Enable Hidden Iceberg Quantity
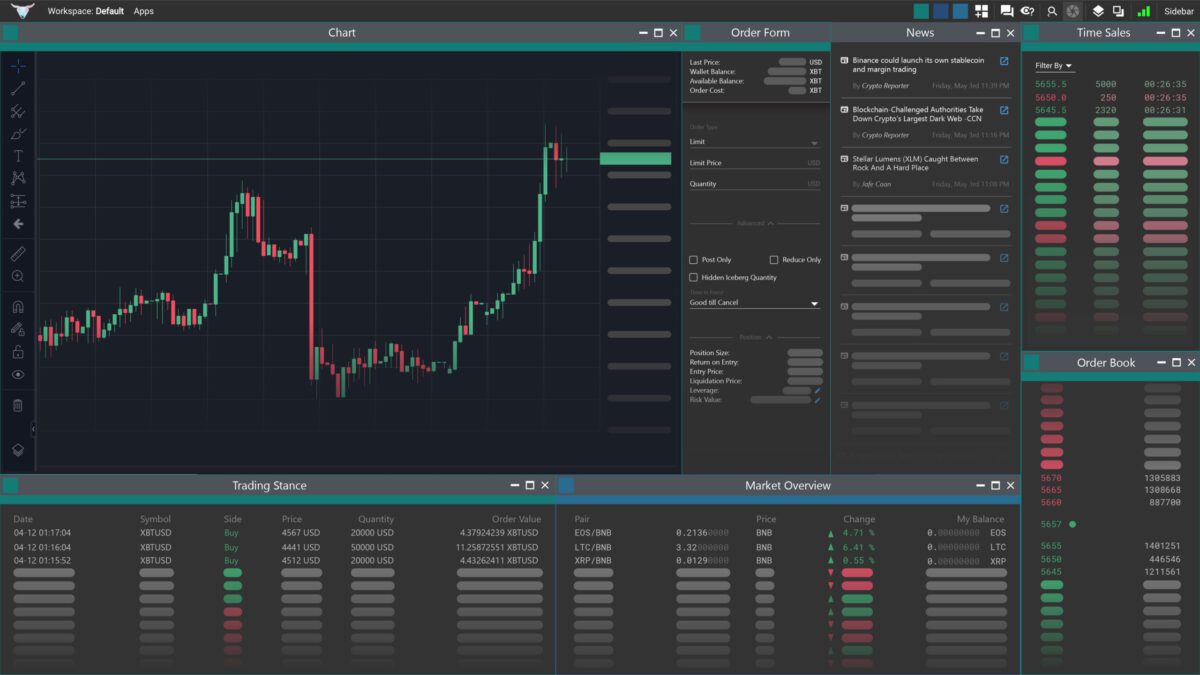Screen dimensions: 1200x675 coord(693,277)
